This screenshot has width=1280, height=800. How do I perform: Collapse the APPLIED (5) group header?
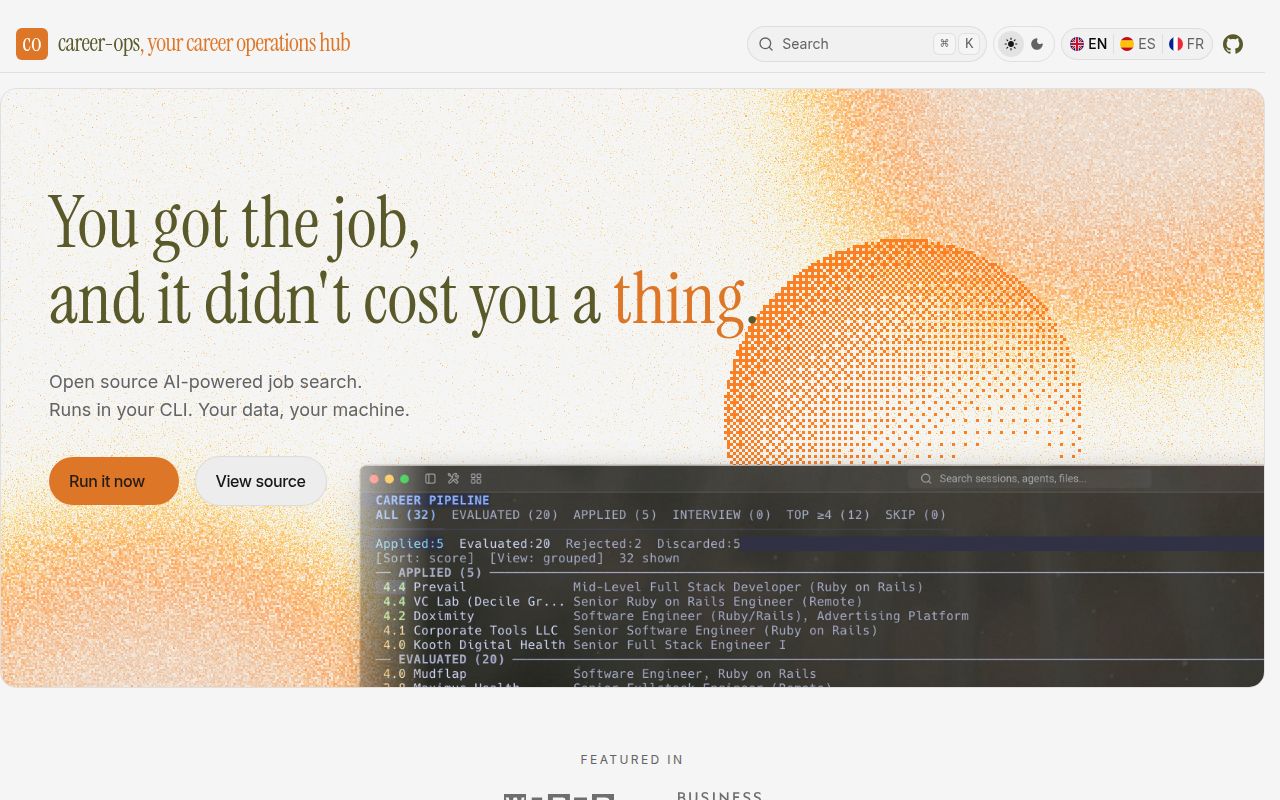point(440,573)
